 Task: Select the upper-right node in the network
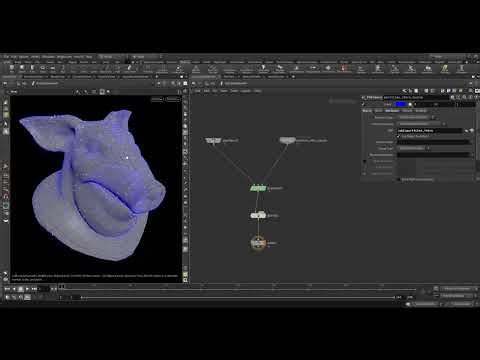click(287, 140)
